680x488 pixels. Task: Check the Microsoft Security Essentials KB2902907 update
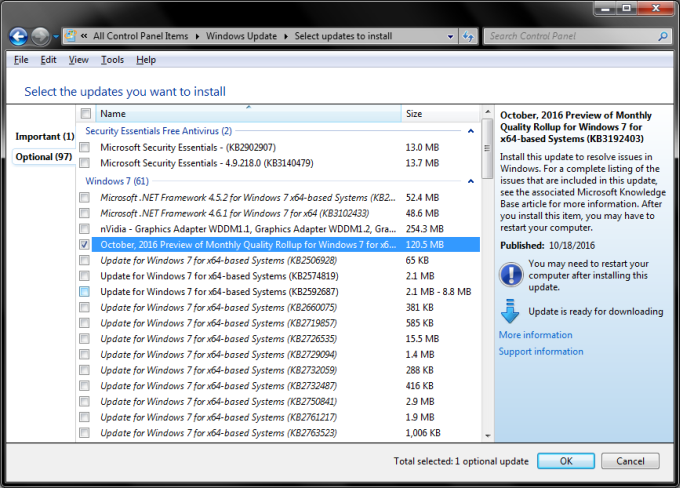coord(84,147)
